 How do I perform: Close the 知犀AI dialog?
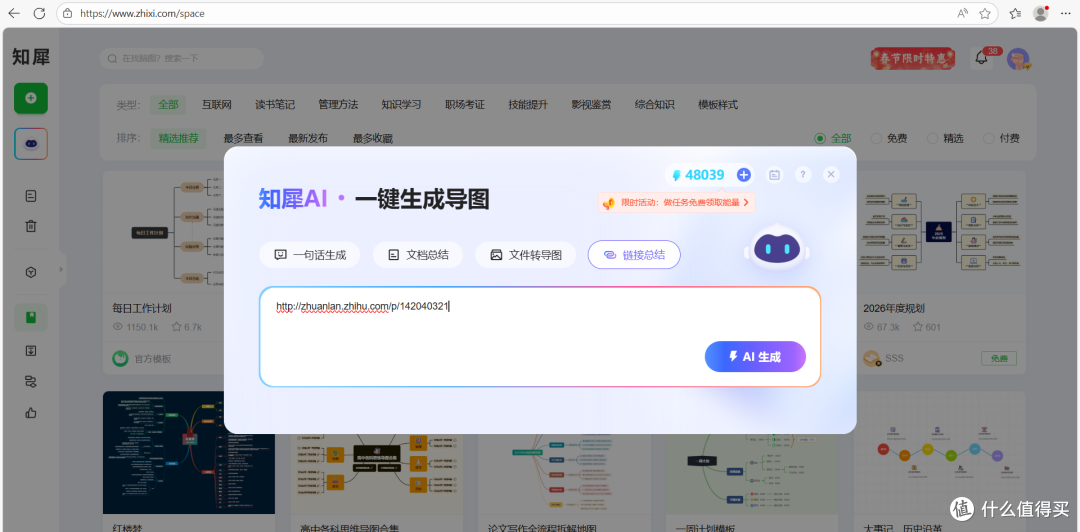[x=831, y=175]
